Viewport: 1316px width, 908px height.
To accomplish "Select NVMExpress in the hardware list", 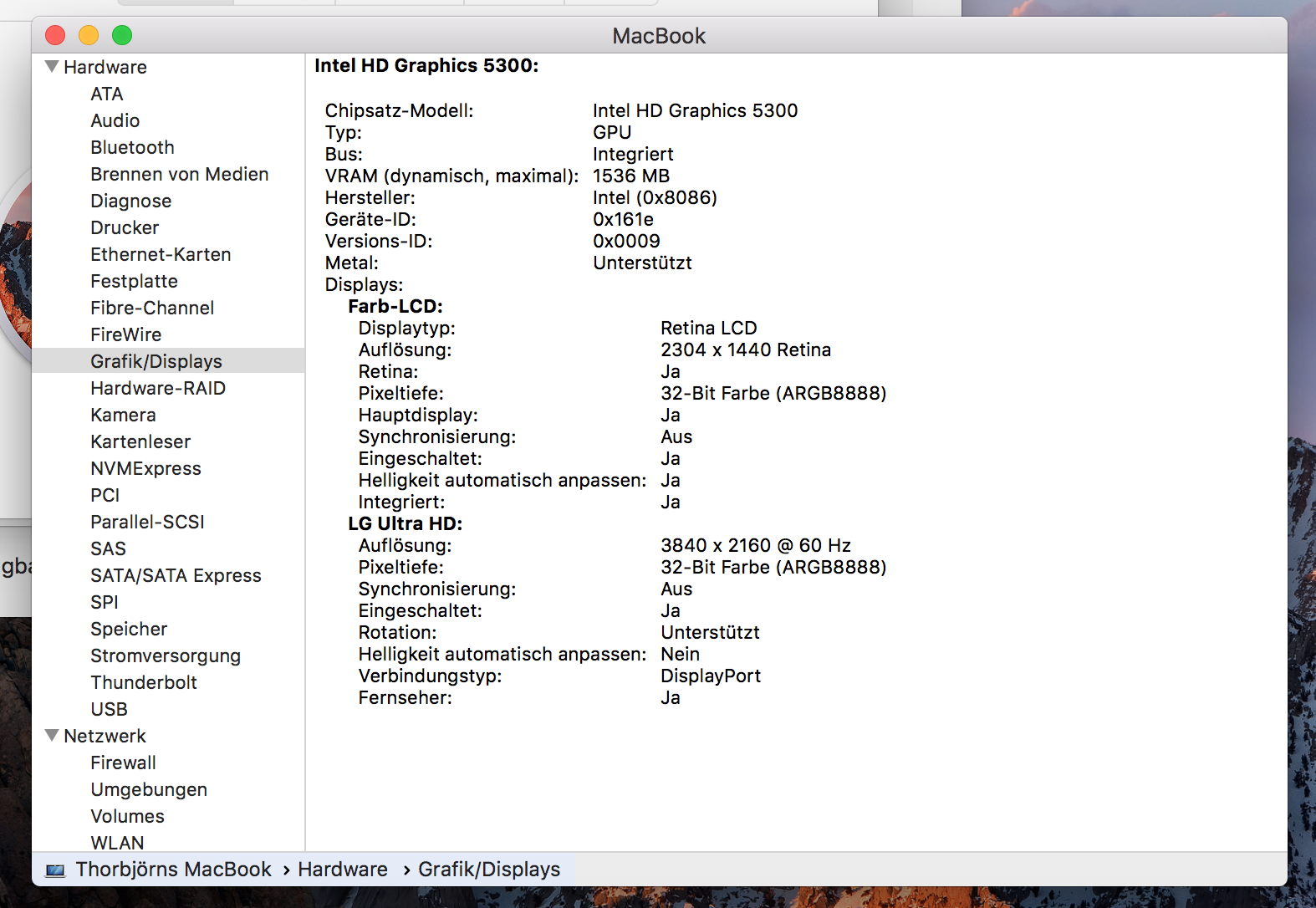I will (146, 468).
